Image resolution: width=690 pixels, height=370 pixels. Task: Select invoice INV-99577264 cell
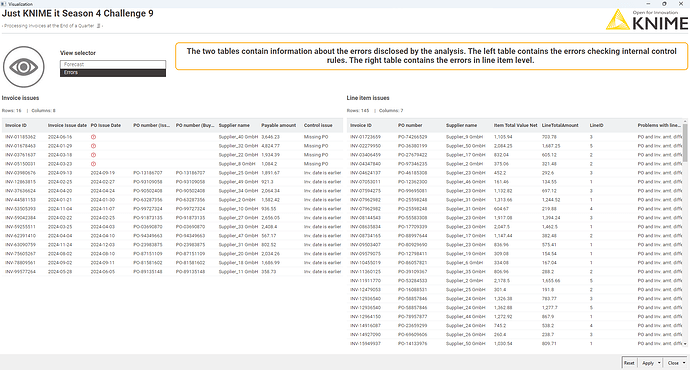pyautogui.click(x=20, y=272)
